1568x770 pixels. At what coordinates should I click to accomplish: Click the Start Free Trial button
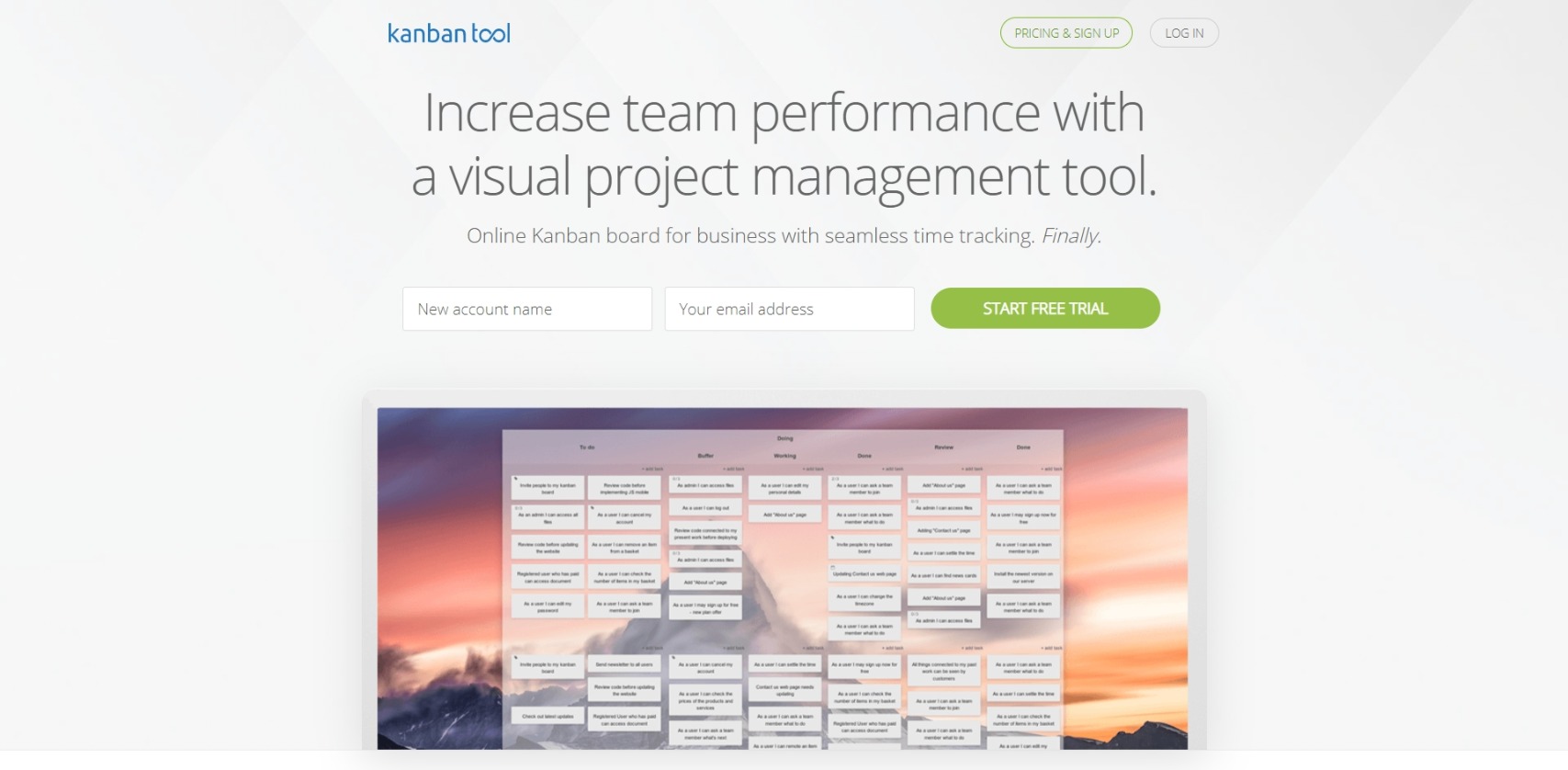1045,309
